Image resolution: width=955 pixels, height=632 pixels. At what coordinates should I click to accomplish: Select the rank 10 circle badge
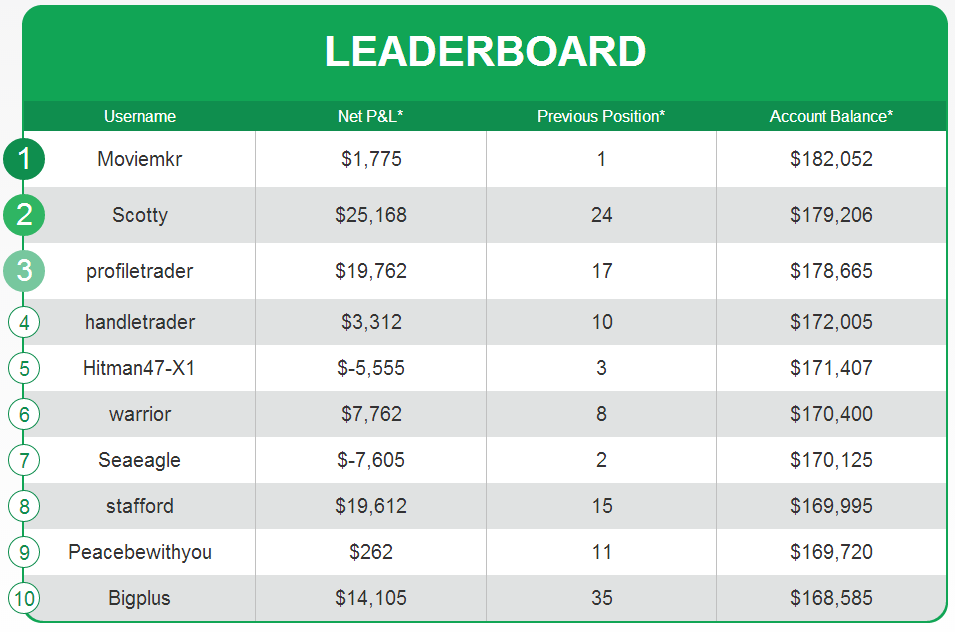click(24, 598)
